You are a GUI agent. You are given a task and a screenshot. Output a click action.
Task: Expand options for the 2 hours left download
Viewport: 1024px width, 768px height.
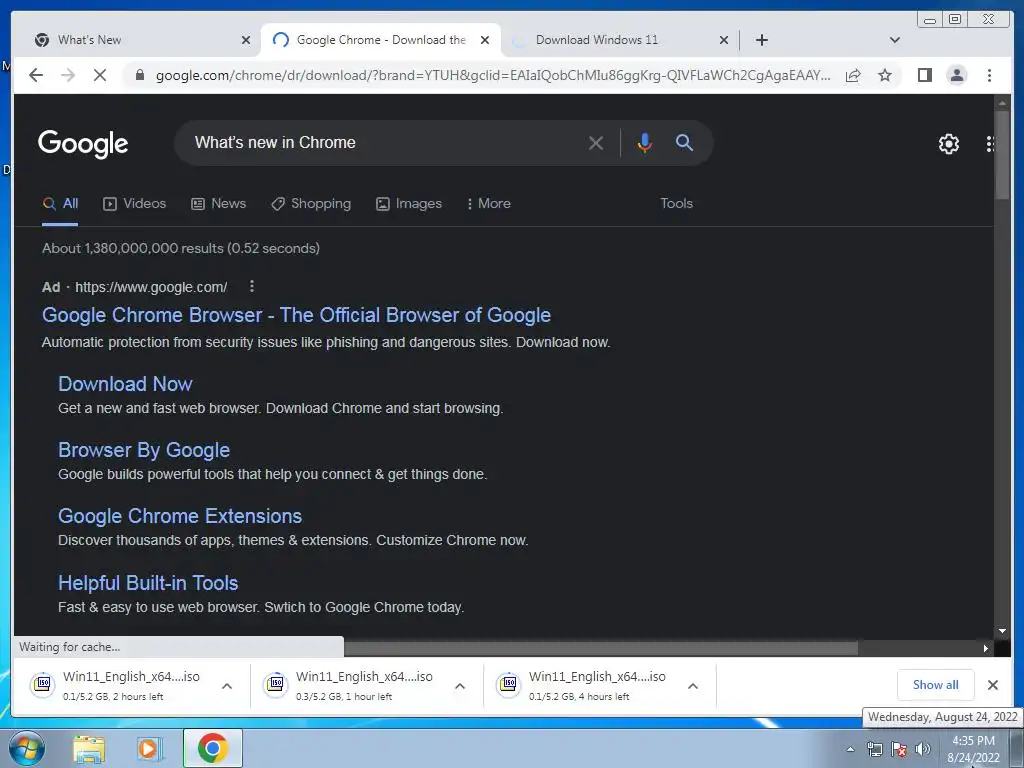pos(227,686)
